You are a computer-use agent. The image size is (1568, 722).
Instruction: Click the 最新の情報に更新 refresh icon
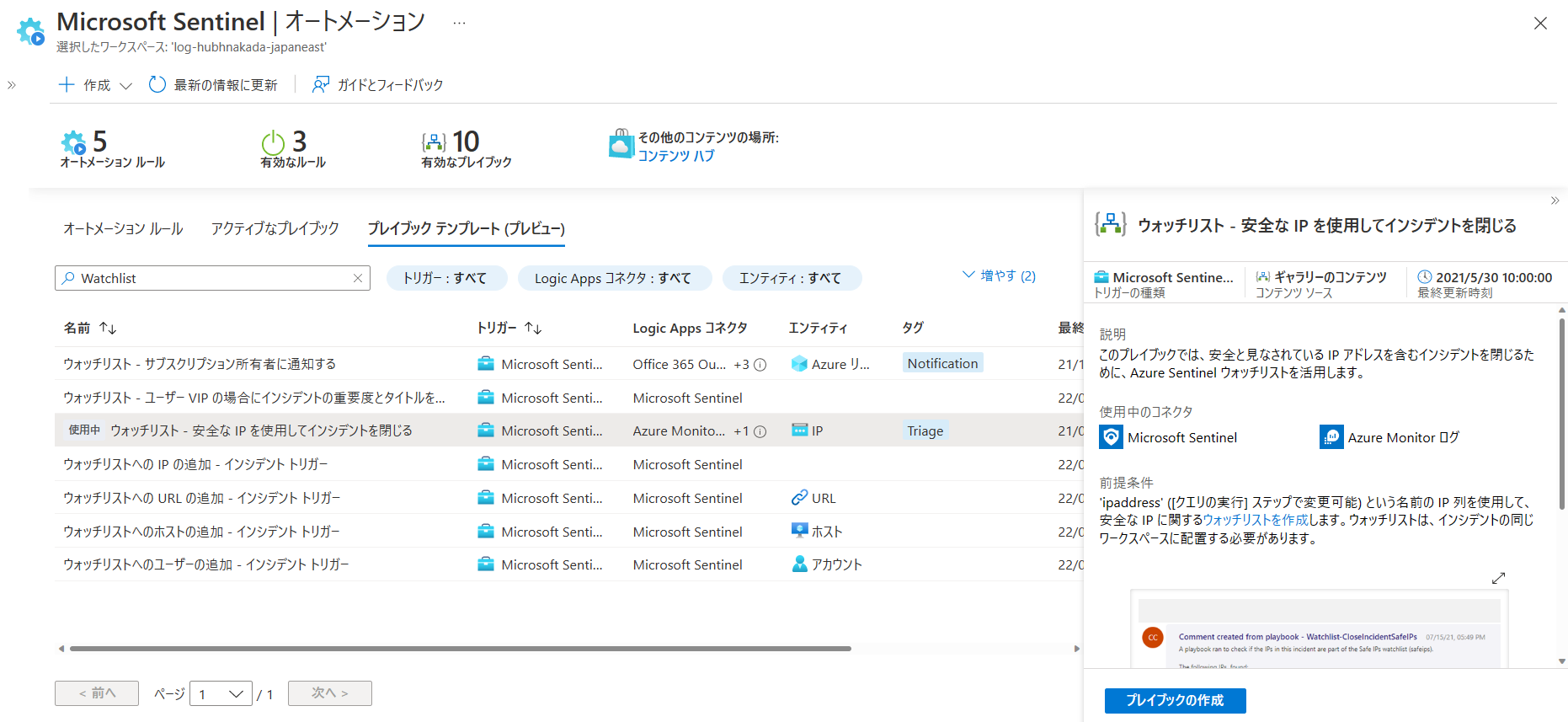click(157, 84)
